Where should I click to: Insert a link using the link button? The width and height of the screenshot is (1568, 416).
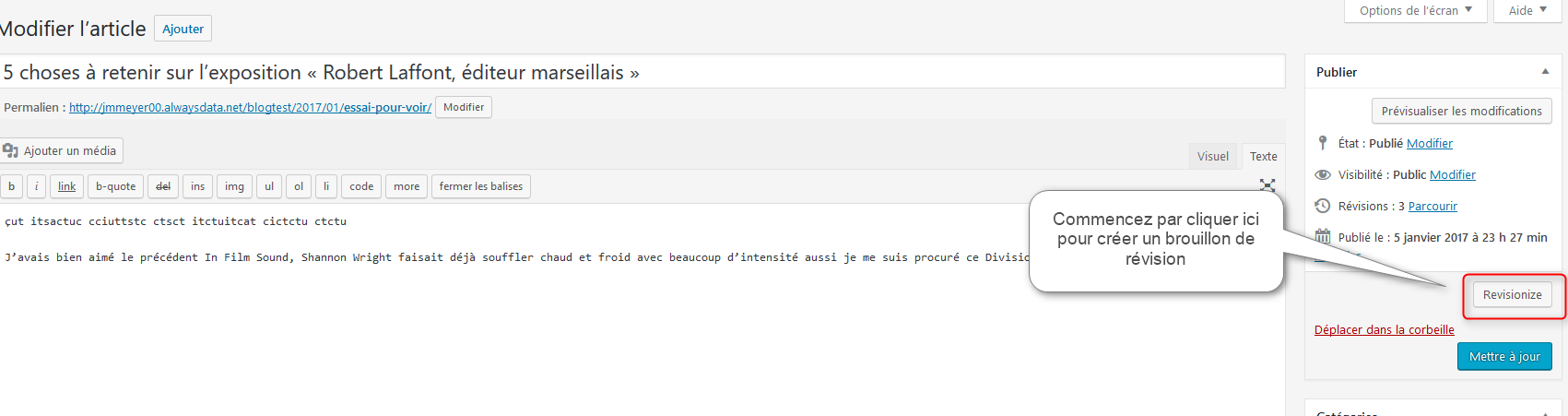tap(66, 186)
